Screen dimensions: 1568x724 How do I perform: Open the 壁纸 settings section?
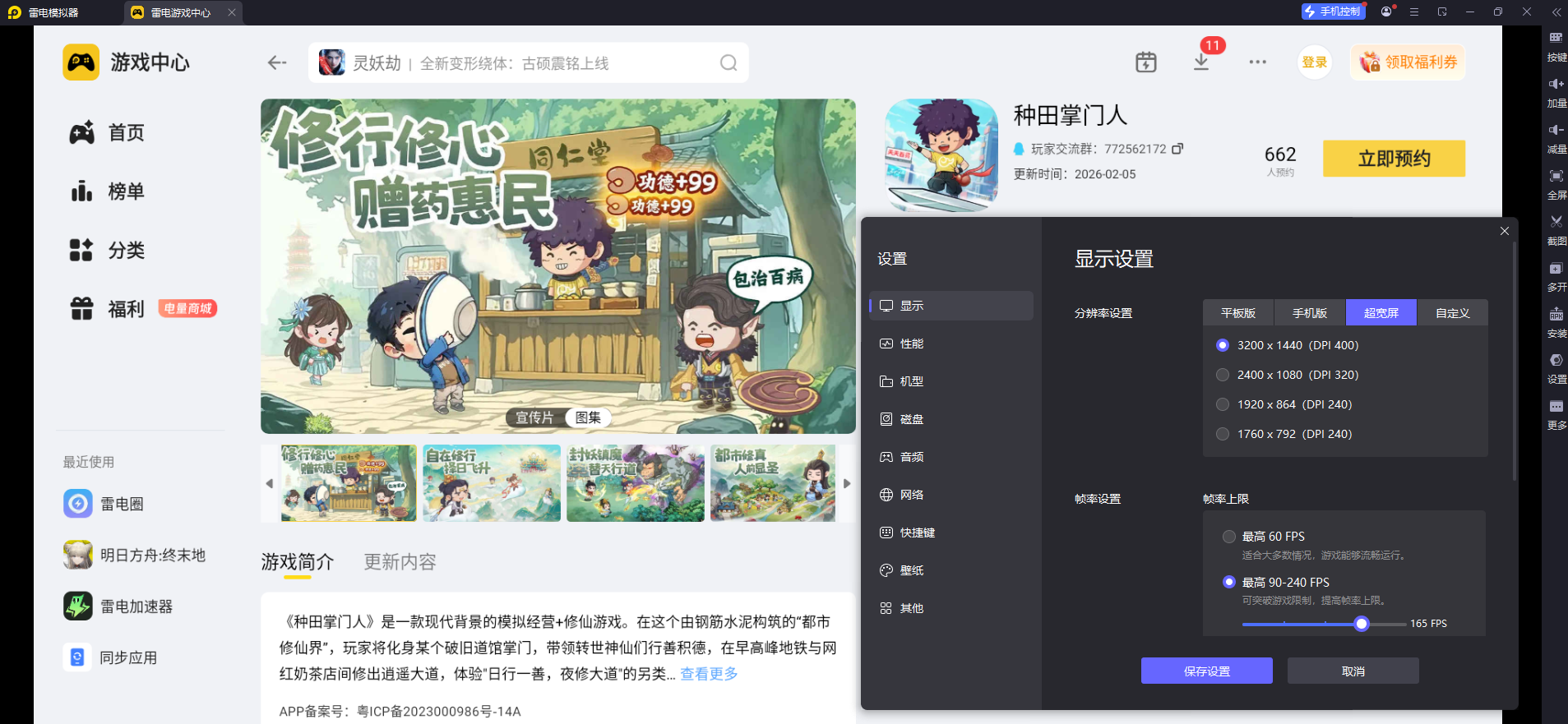[951, 570]
